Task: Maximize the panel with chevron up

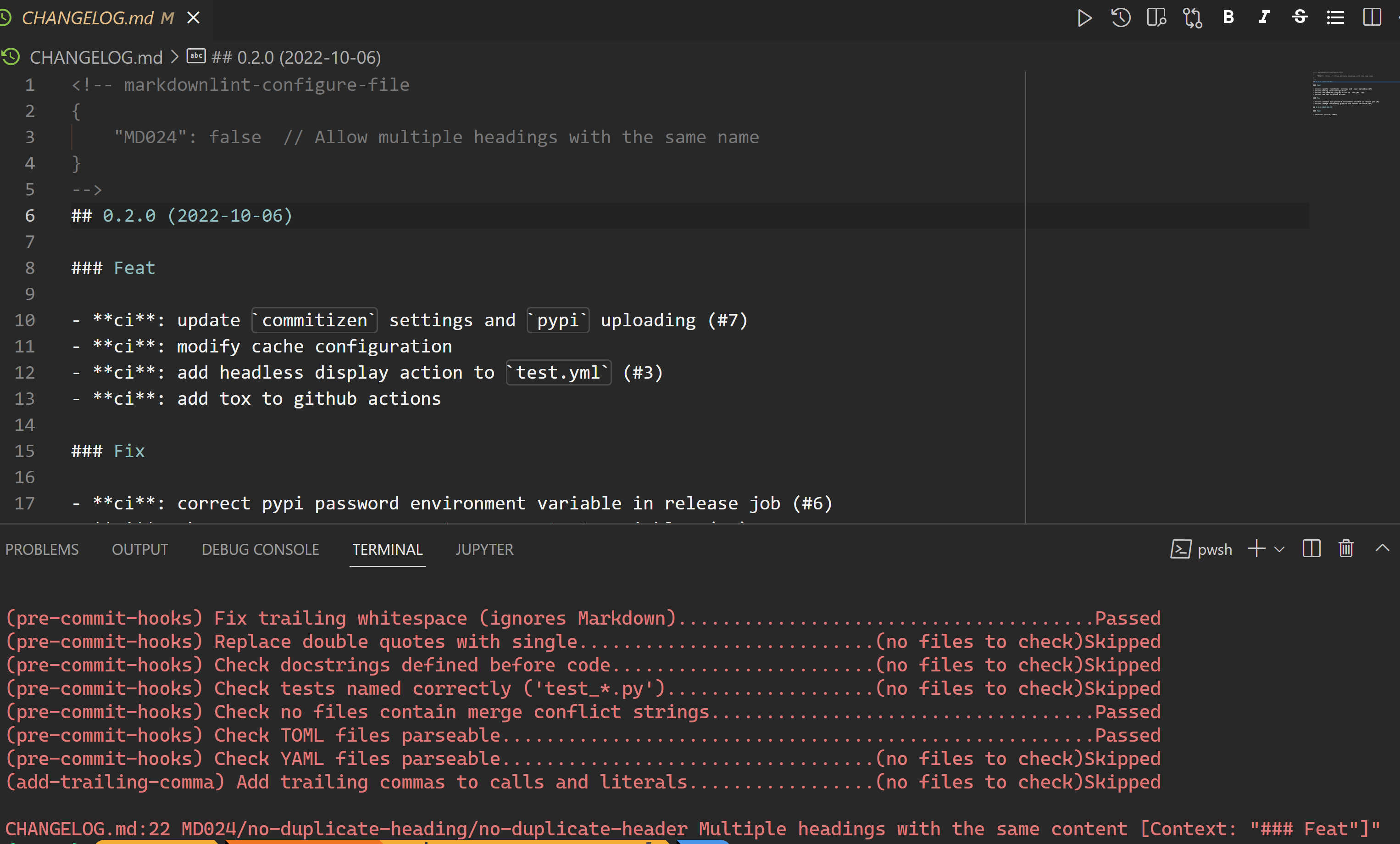Action: click(x=1383, y=548)
